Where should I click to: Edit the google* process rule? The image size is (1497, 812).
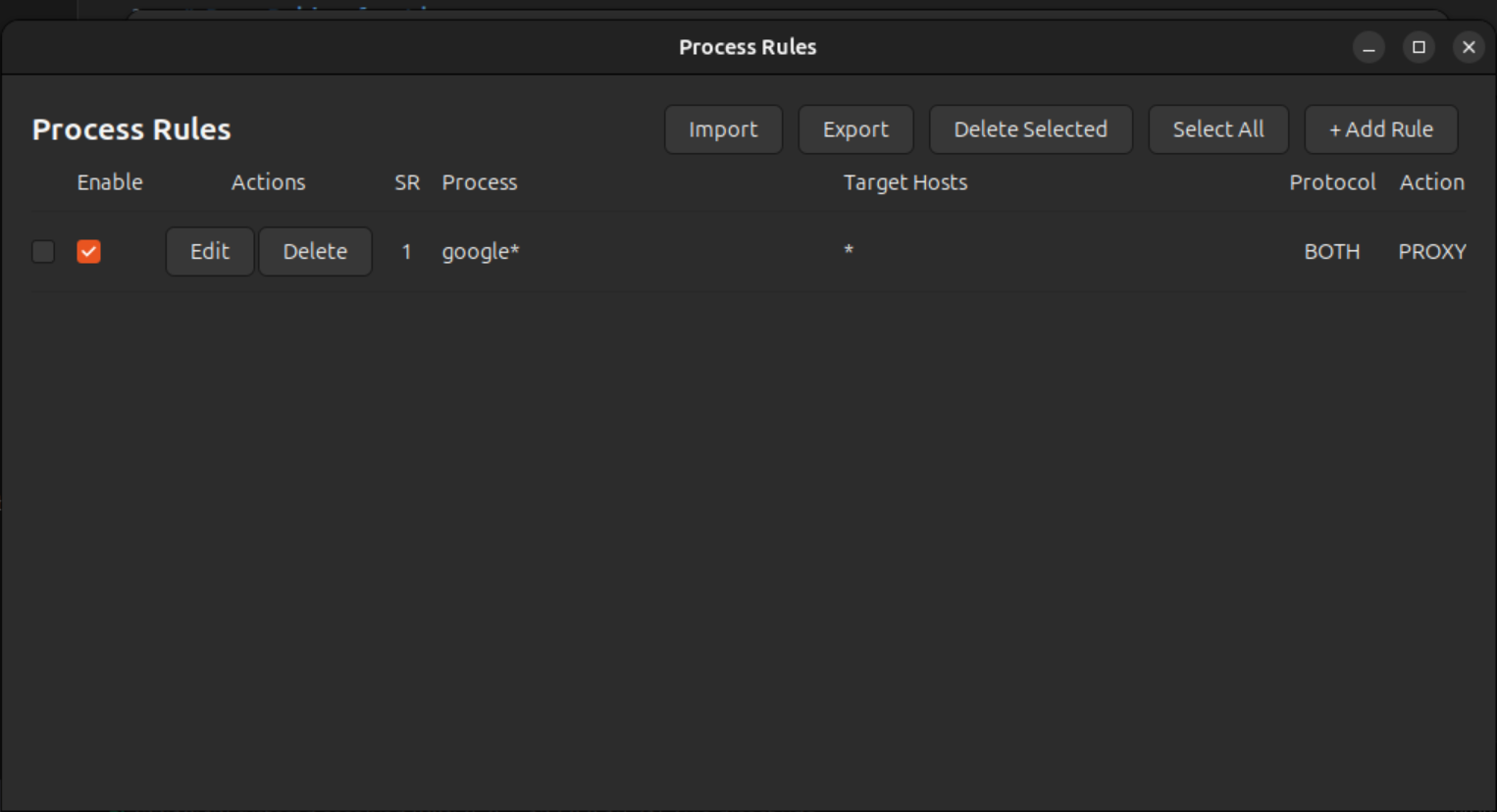click(x=209, y=251)
